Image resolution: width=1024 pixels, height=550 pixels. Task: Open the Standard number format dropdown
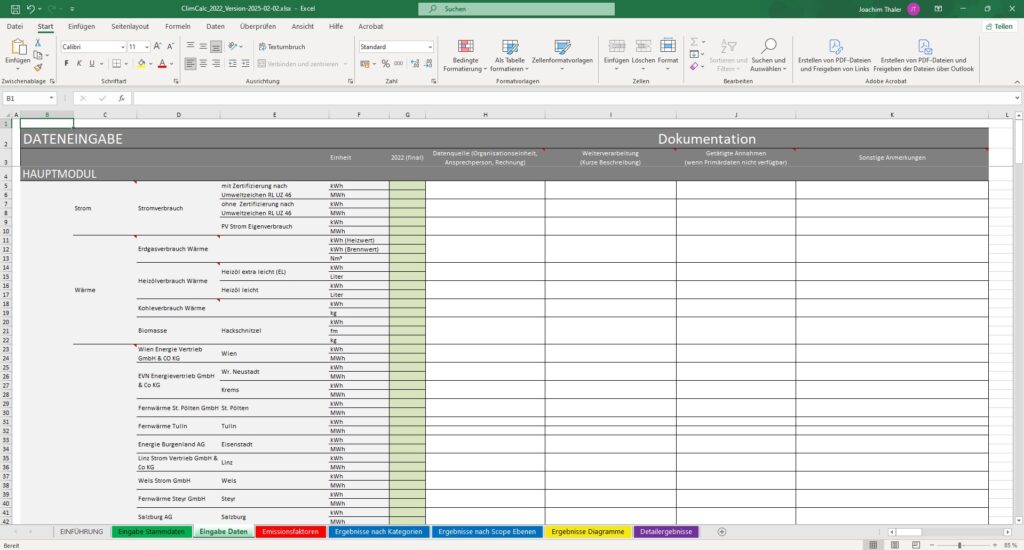click(x=430, y=47)
